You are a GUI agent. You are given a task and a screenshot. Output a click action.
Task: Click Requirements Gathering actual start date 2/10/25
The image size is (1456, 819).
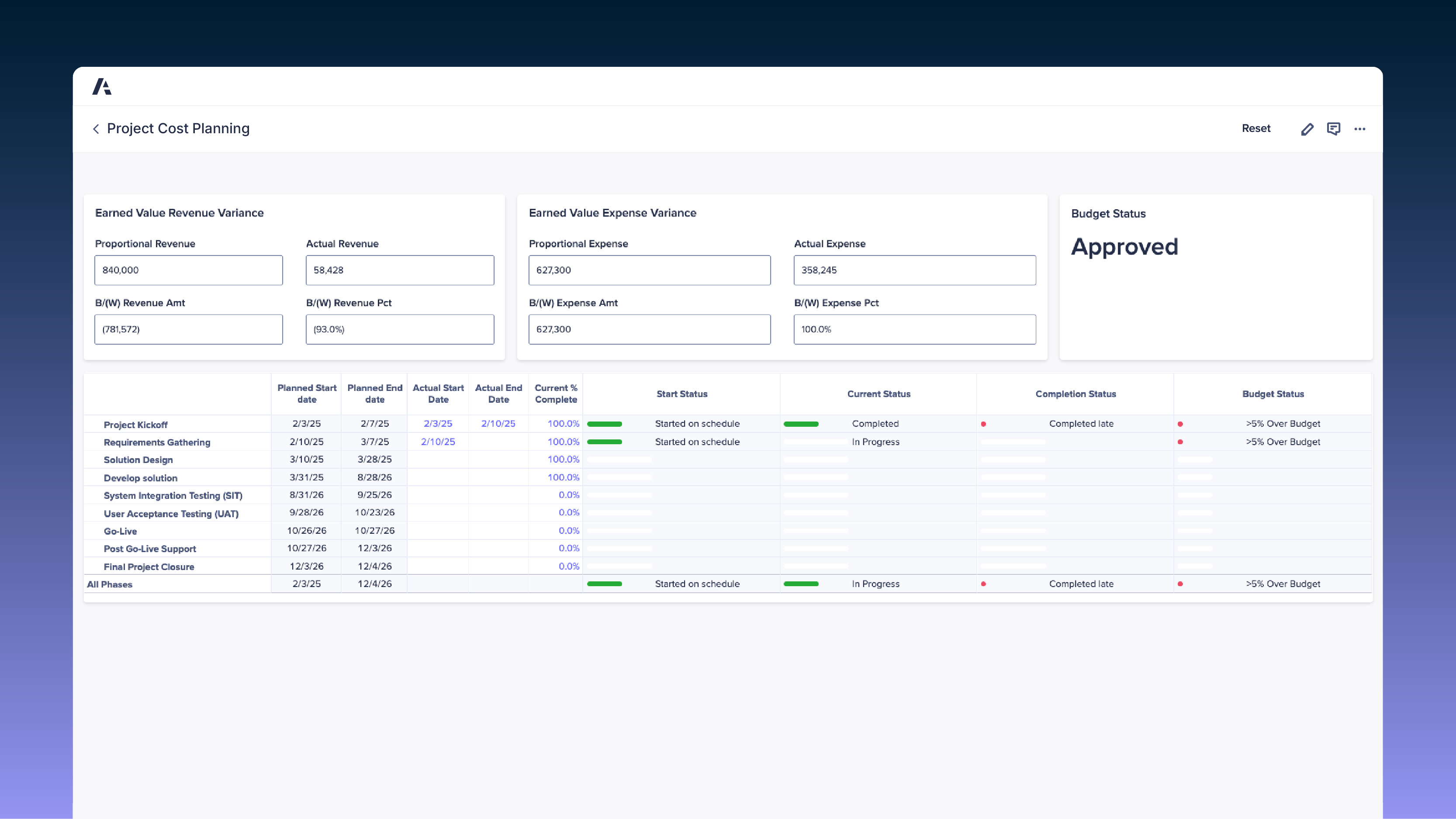tap(437, 442)
